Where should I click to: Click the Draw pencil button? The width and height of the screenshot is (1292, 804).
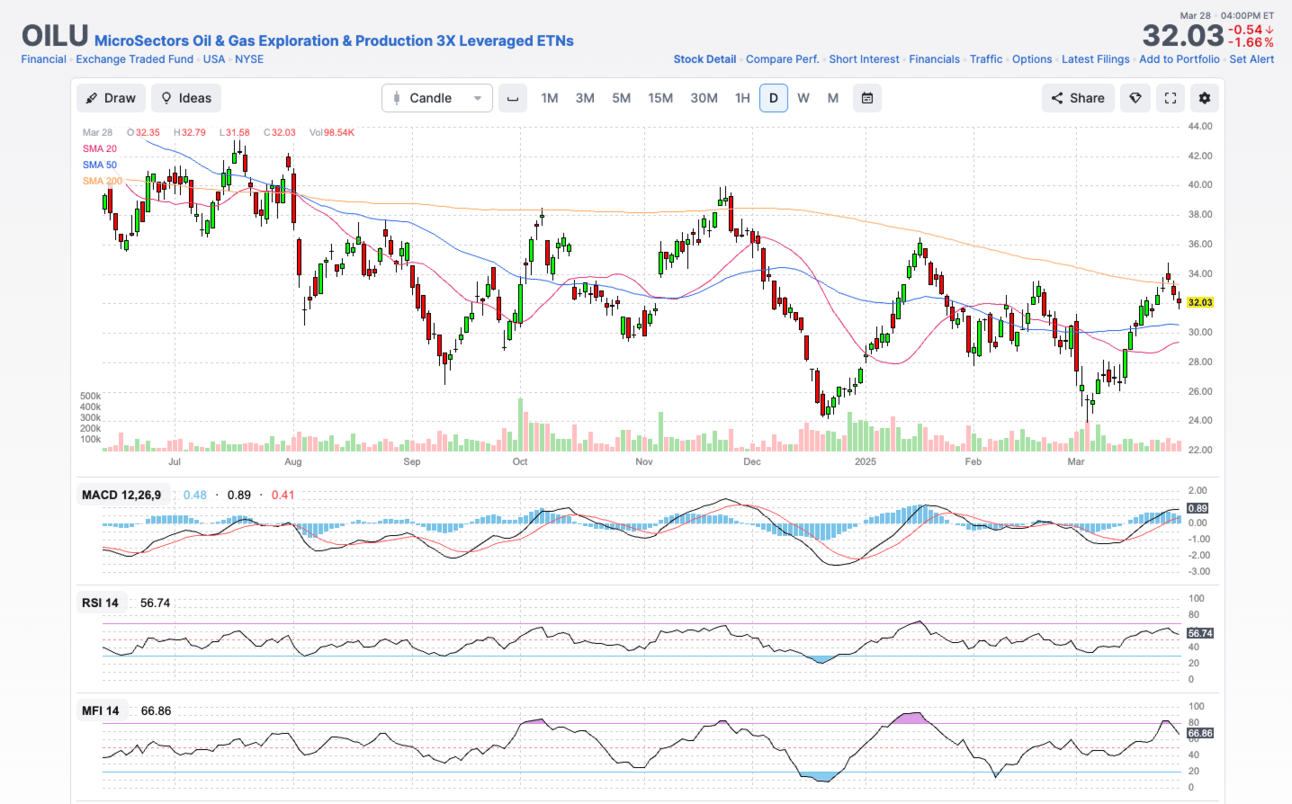pos(110,98)
